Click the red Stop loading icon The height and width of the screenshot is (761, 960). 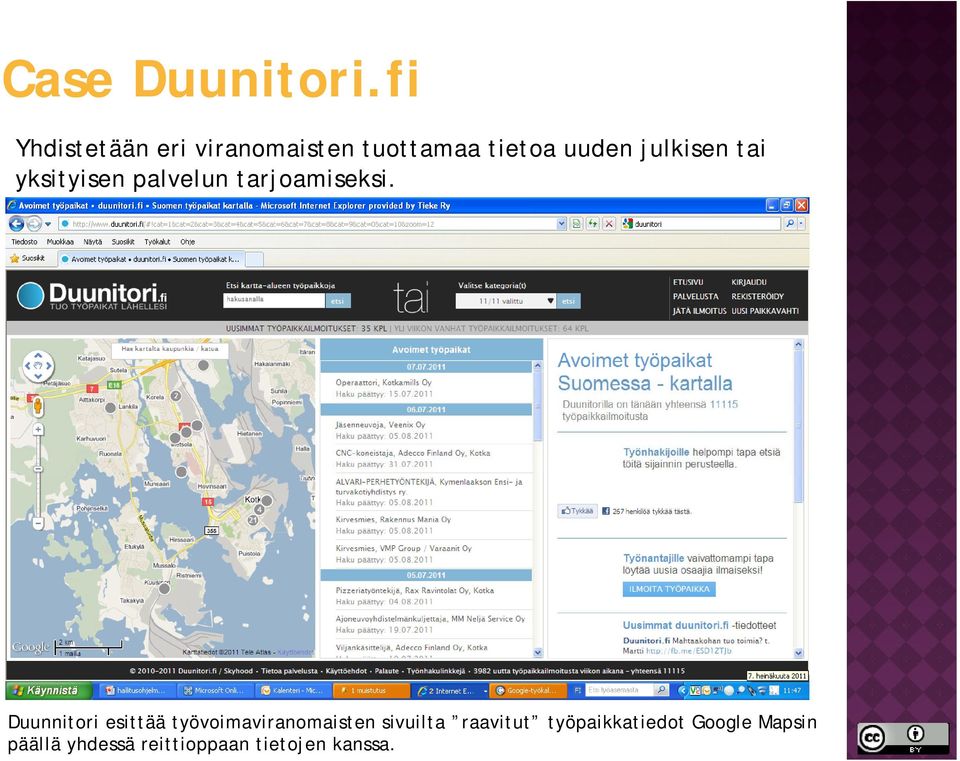[x=609, y=224]
